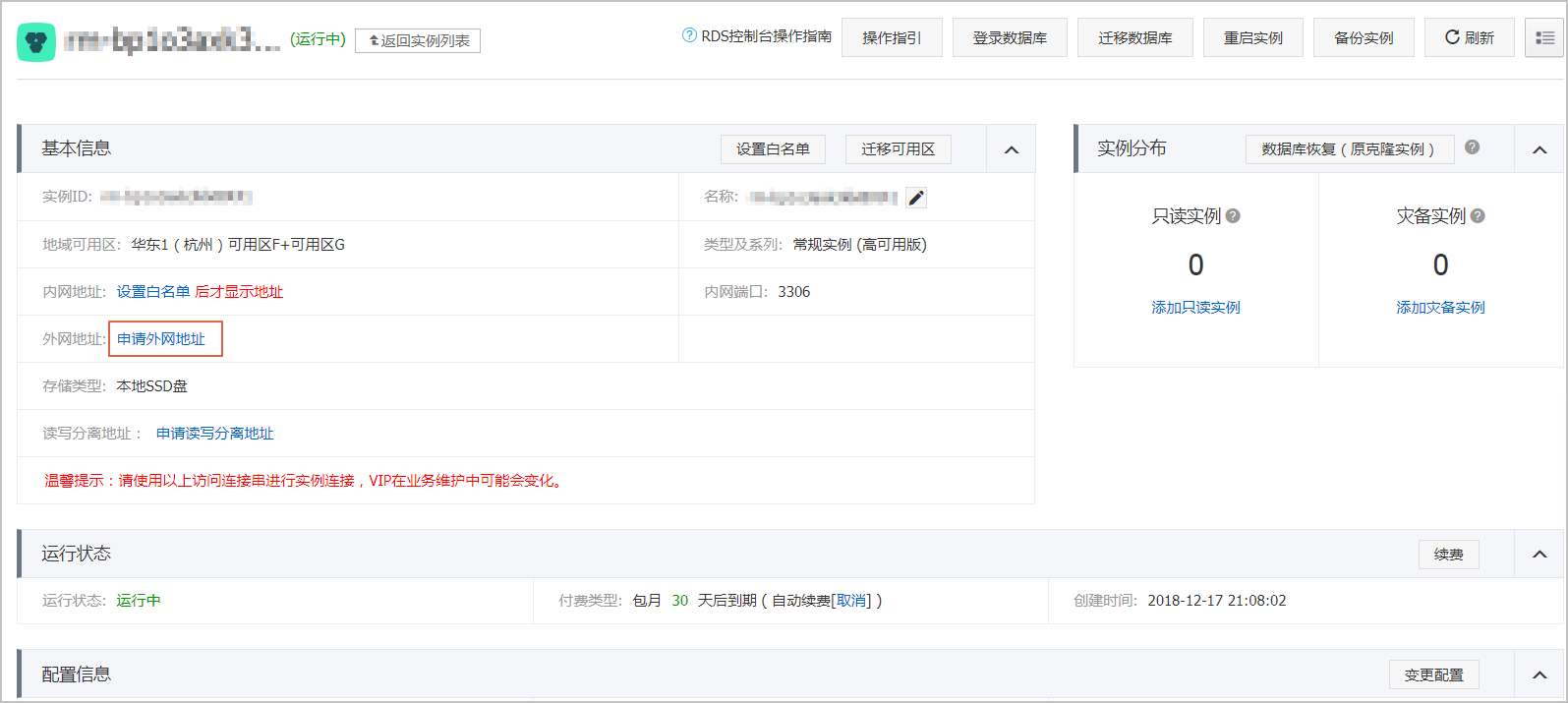Click the 运行中 status value text
The image size is (1568, 703).
pos(139,601)
